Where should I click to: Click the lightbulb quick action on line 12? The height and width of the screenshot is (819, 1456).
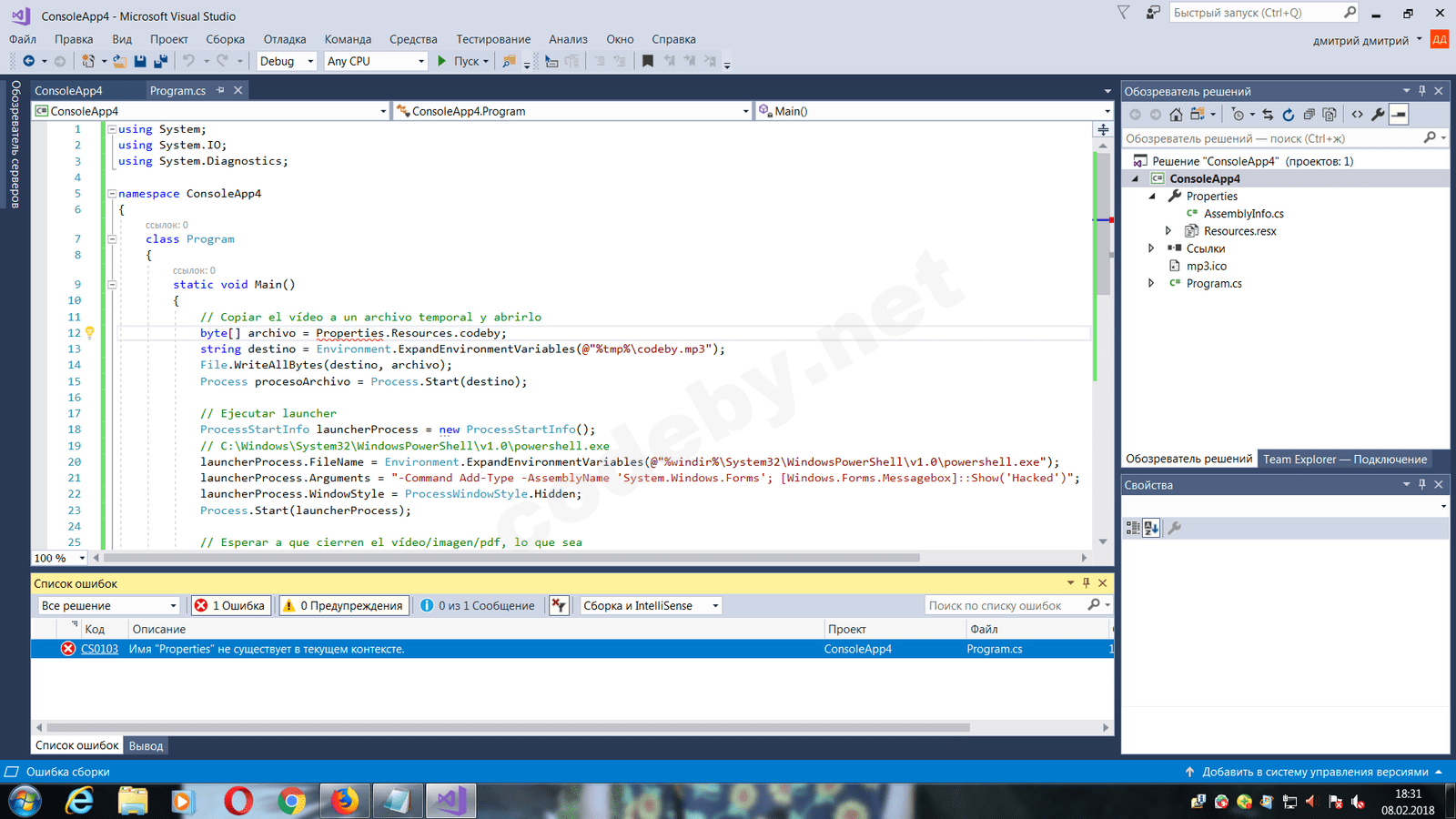pos(89,333)
